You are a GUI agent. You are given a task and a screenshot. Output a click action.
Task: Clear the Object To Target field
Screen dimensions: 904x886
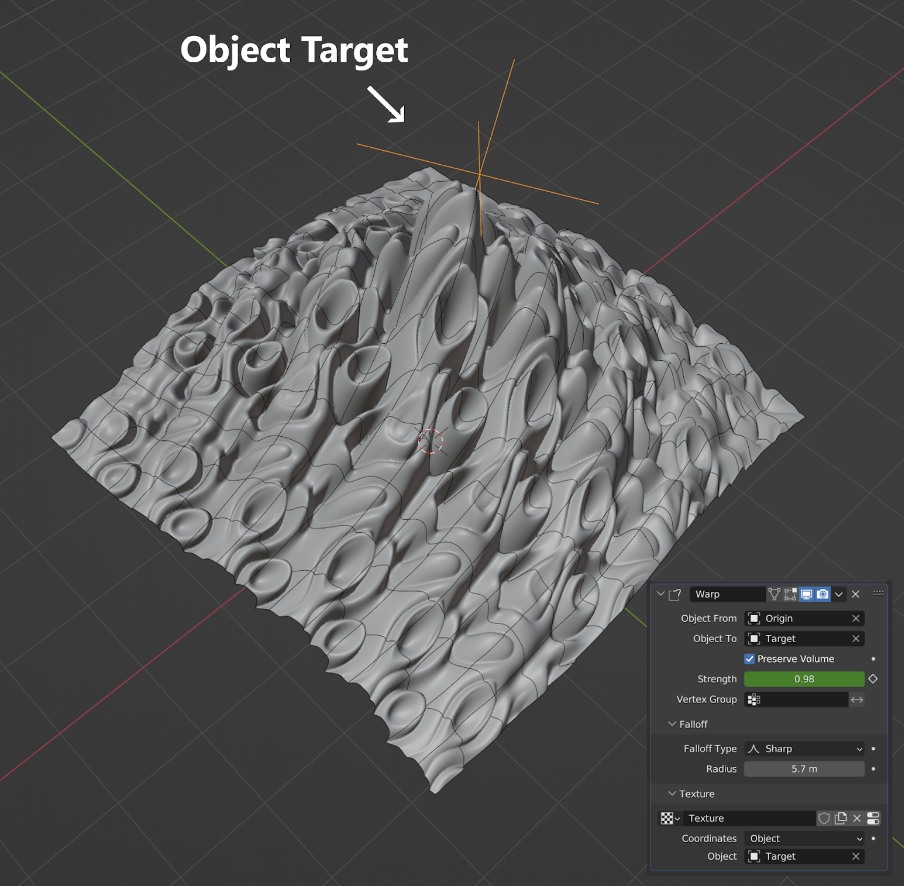click(855, 638)
